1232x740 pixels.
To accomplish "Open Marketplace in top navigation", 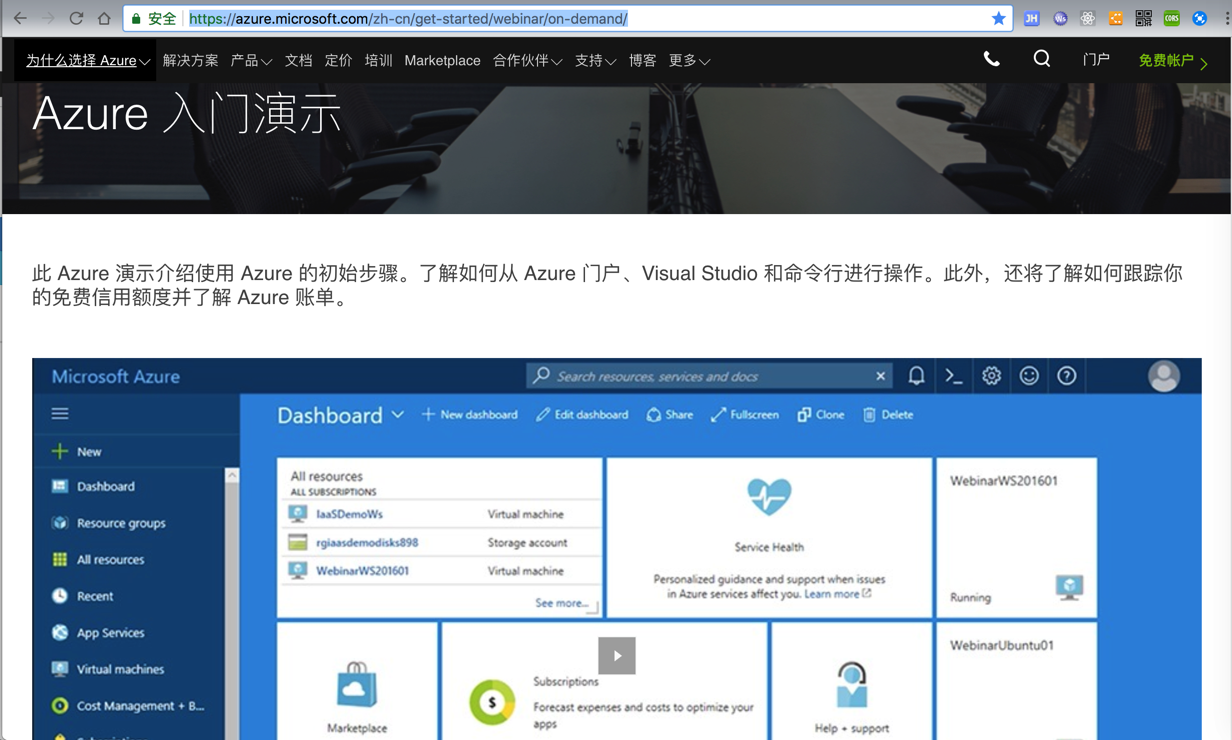I will [x=442, y=61].
